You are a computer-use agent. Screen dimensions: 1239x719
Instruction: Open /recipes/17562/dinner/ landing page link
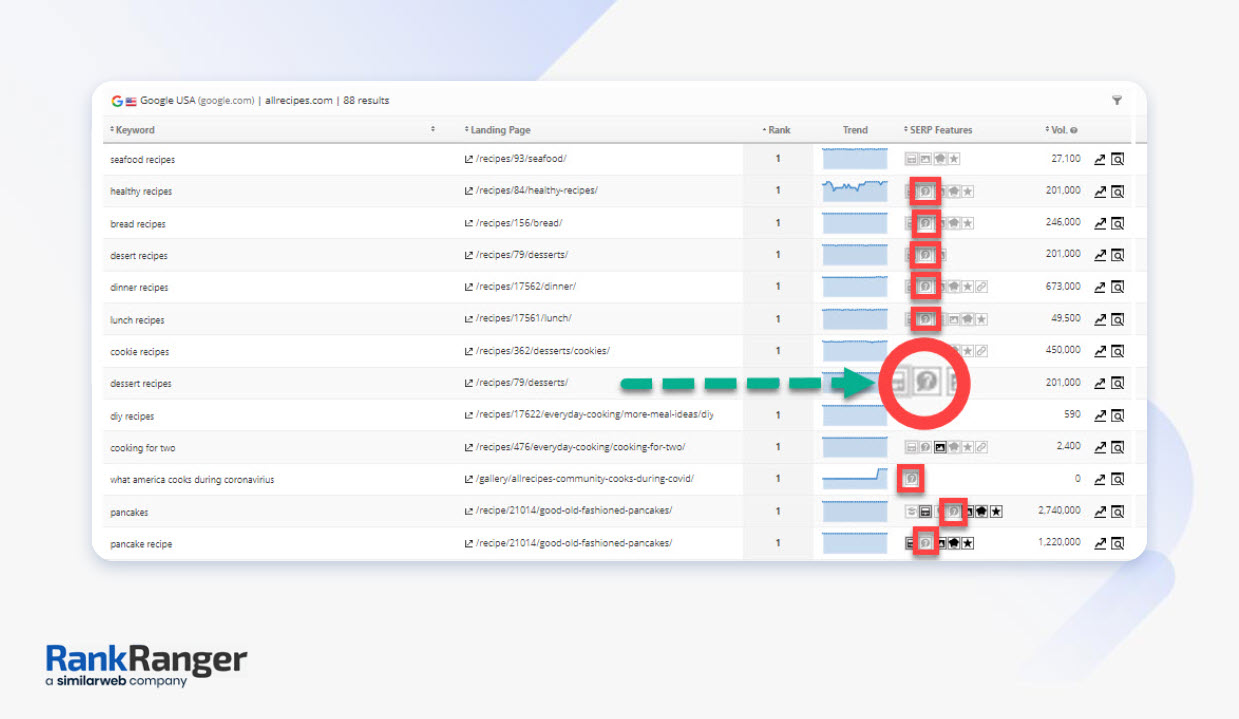click(525, 287)
